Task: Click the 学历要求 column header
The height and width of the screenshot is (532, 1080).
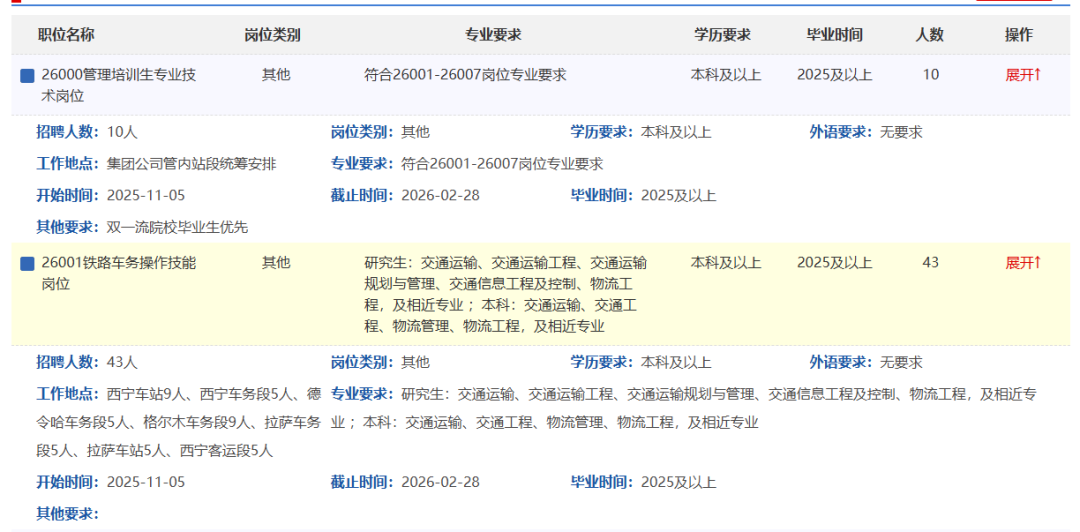Action: pyautogui.click(x=722, y=35)
